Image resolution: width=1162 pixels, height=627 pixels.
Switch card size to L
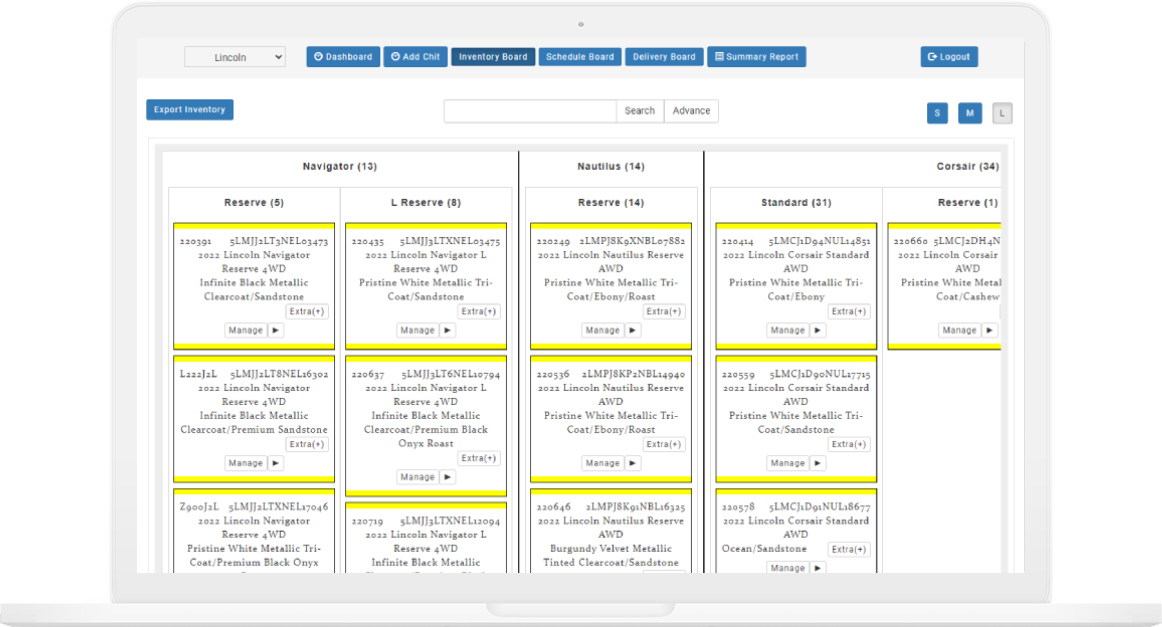tap(1002, 113)
